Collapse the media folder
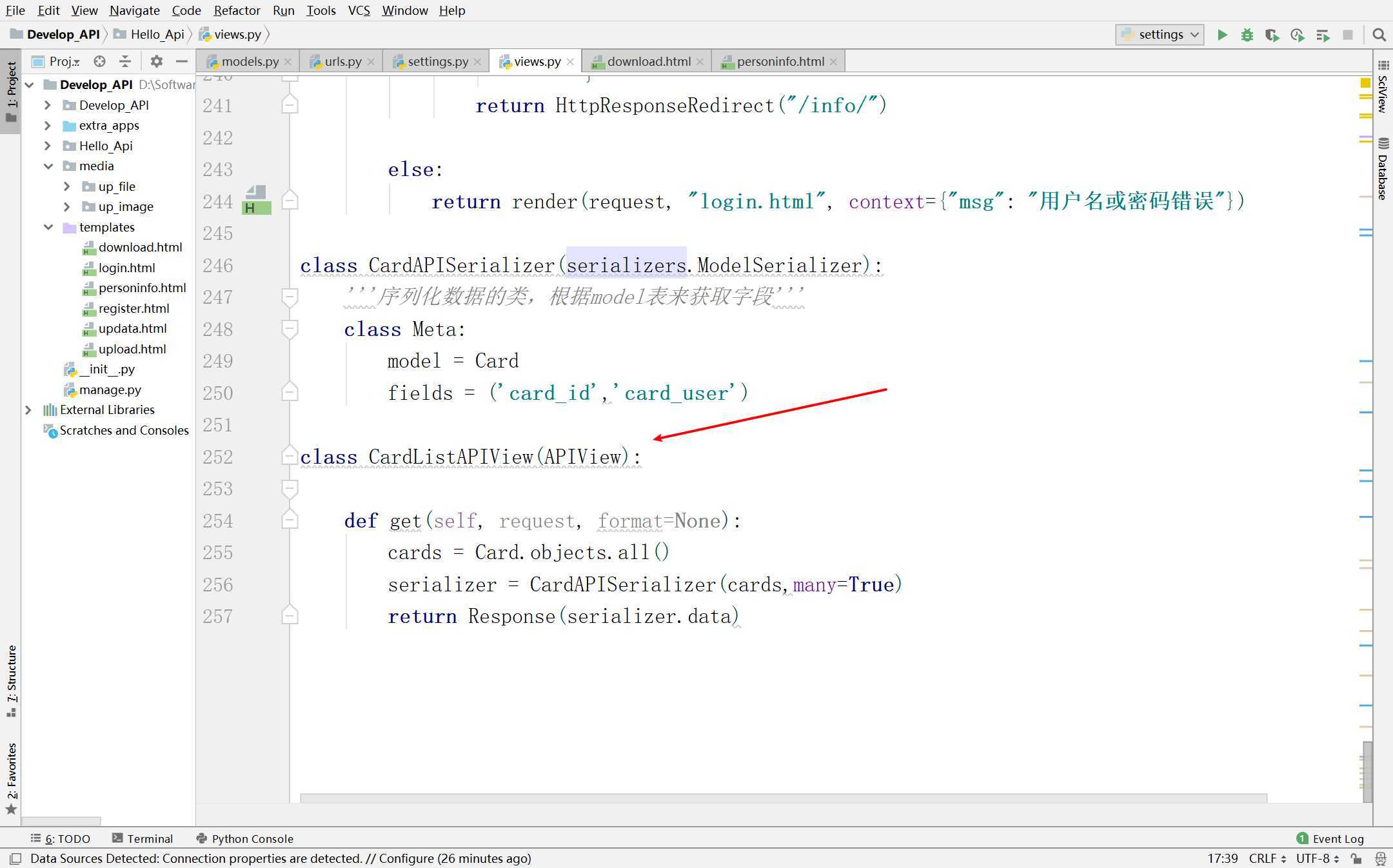Screen dimensions: 1393x868 pyautogui.click(x=48, y=166)
